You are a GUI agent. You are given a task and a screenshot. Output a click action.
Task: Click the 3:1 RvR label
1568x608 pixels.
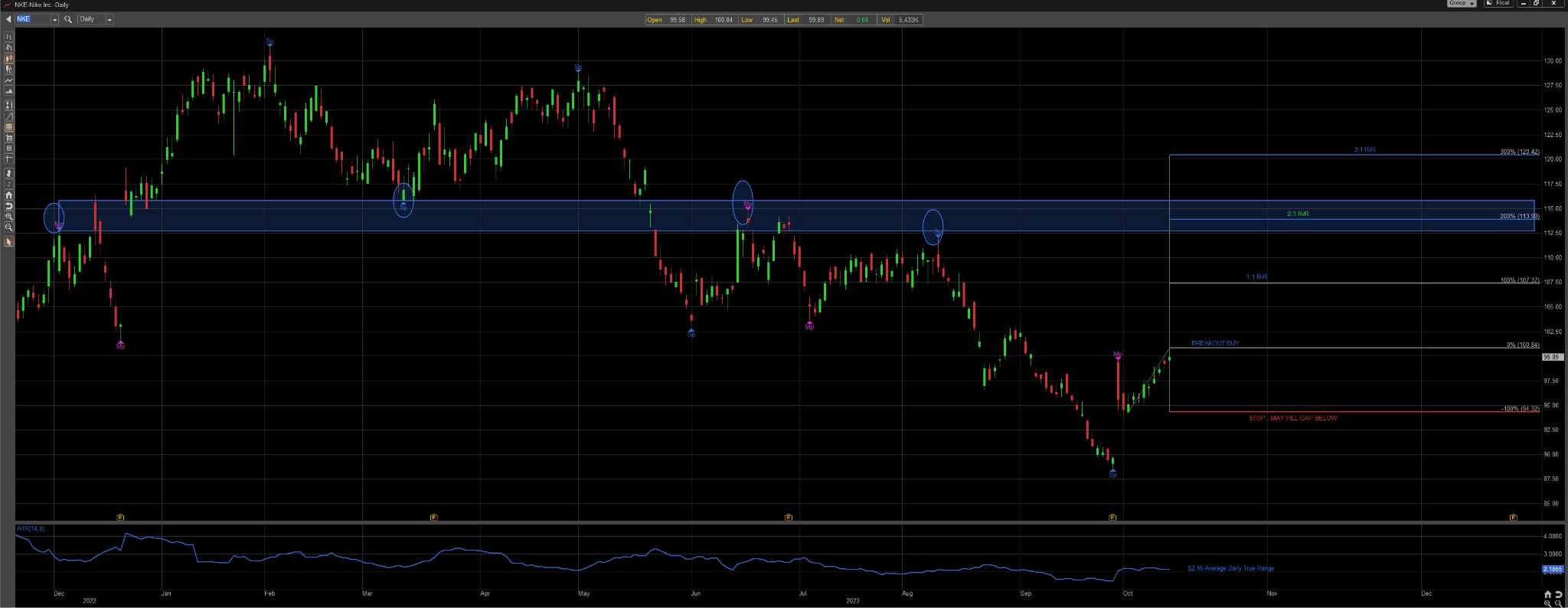(1364, 149)
